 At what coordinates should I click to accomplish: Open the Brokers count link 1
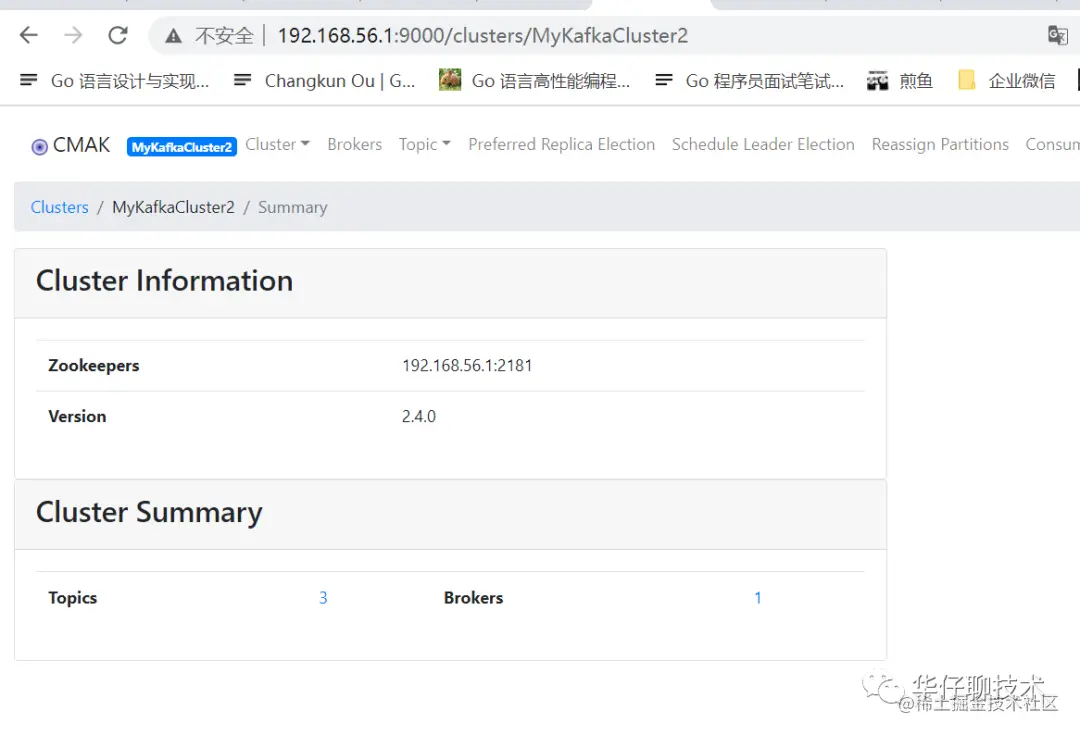point(758,598)
